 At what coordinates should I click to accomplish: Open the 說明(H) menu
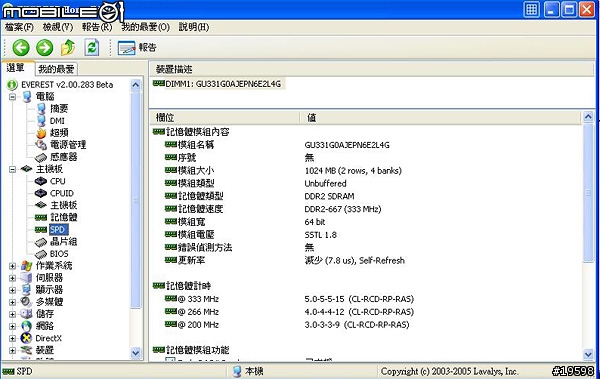pos(194,27)
